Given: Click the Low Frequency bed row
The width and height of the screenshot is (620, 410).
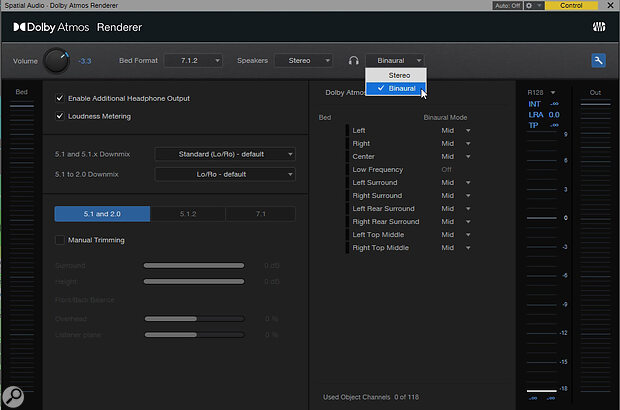Looking at the screenshot, I should coord(408,170).
